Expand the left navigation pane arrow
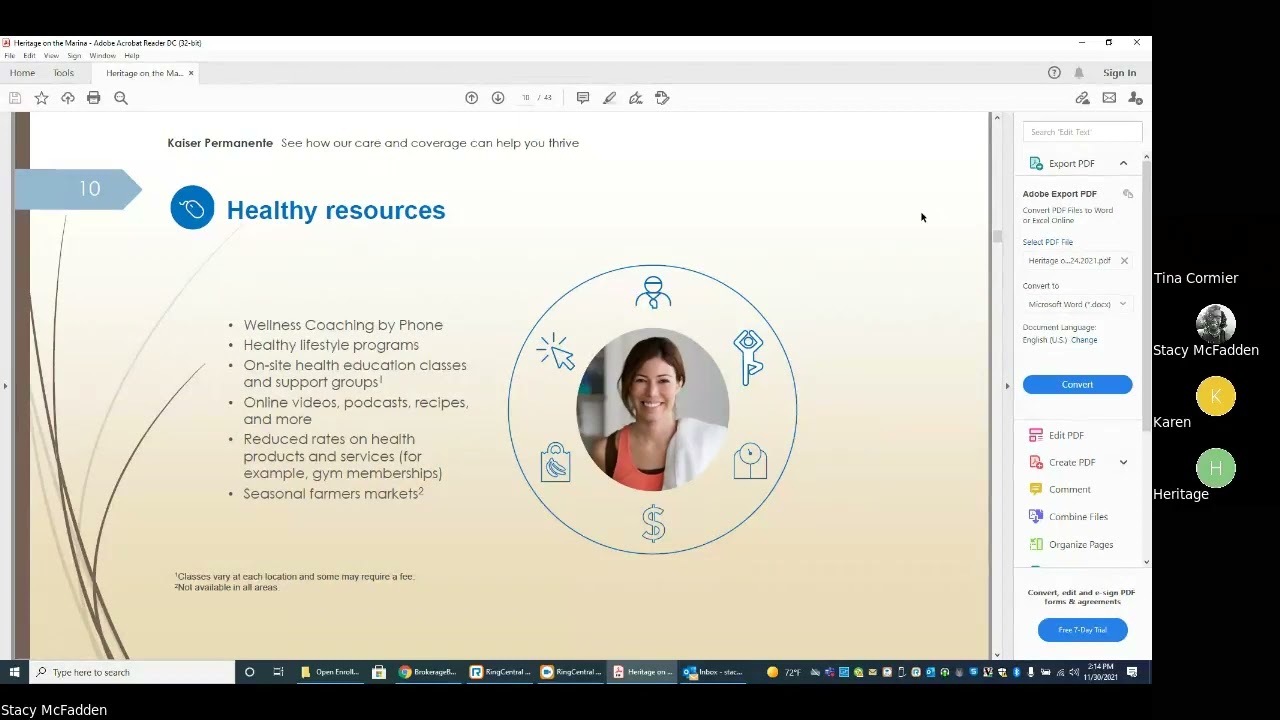 [x=5, y=386]
